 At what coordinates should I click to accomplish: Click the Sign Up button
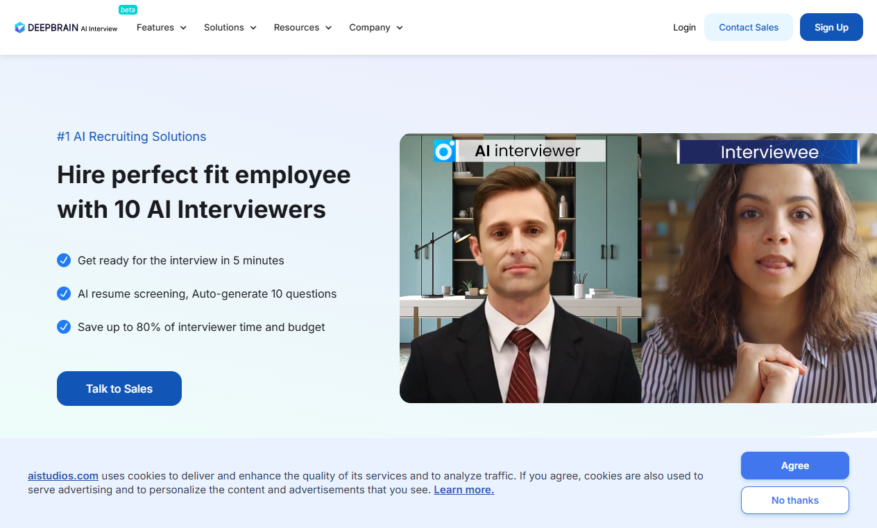(831, 27)
